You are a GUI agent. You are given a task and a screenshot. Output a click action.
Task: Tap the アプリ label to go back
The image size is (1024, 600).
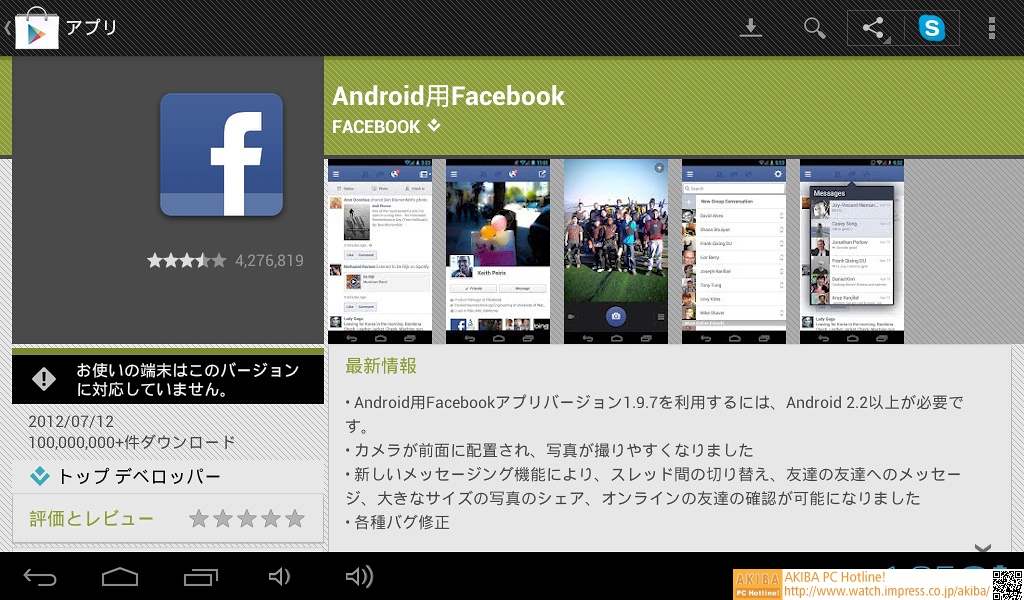pos(92,28)
